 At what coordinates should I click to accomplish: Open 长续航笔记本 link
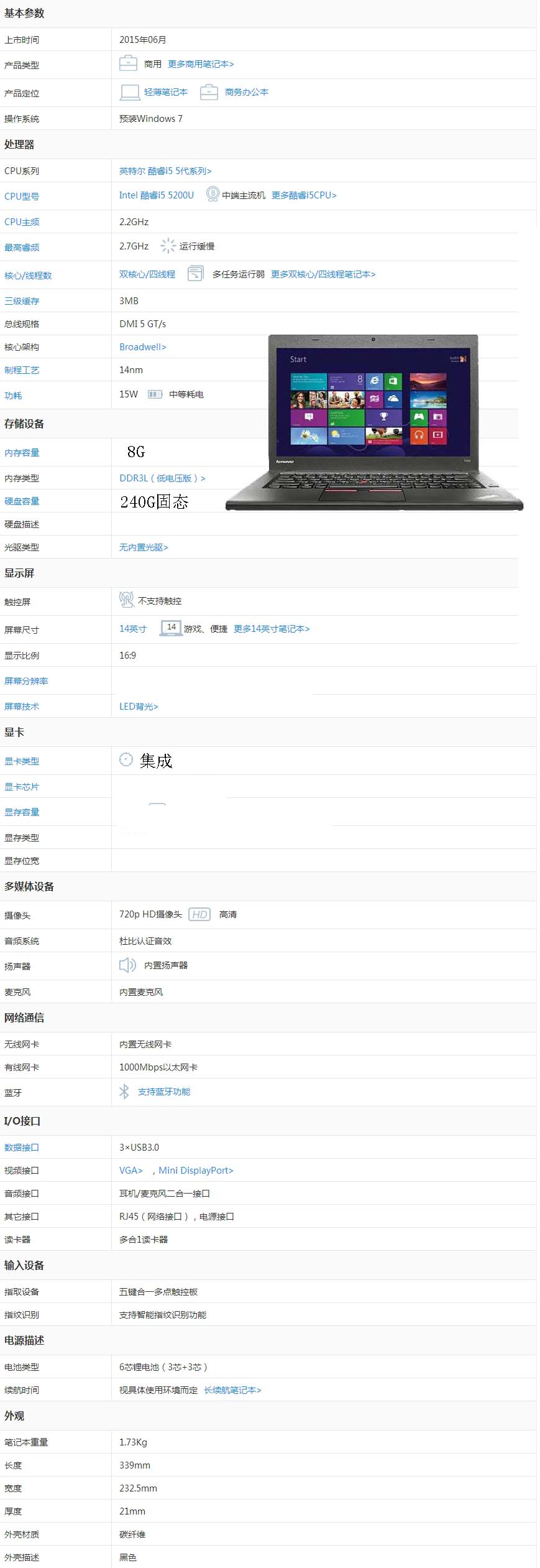[x=232, y=1390]
